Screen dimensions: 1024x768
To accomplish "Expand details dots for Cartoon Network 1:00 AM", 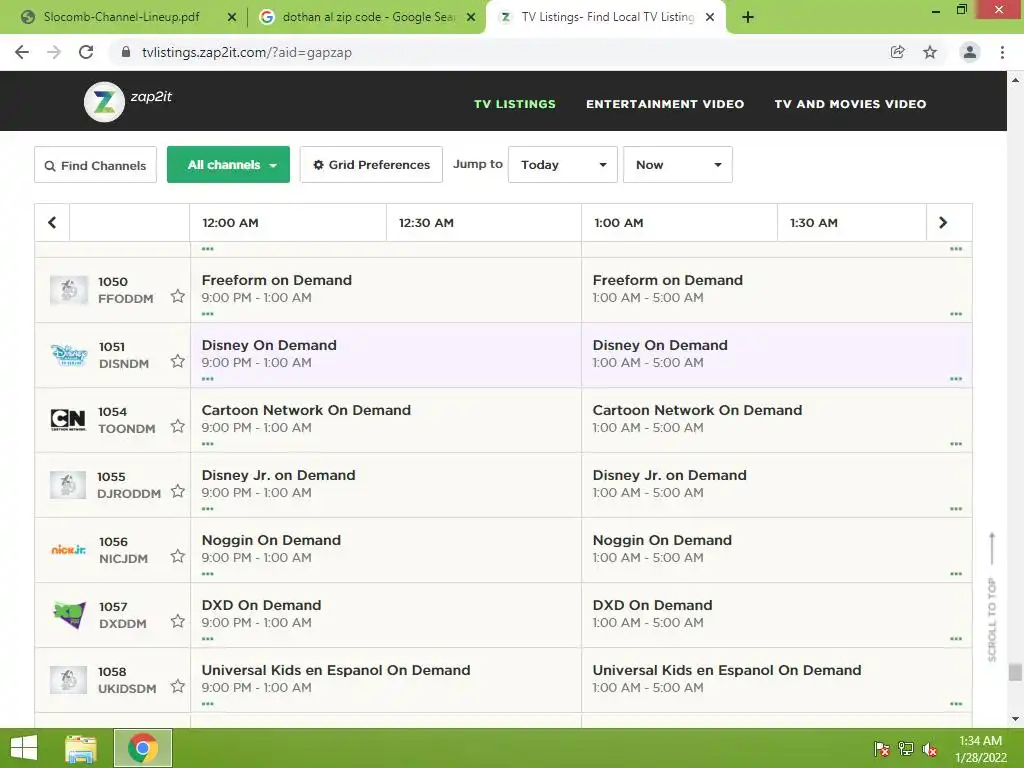I will click(956, 444).
